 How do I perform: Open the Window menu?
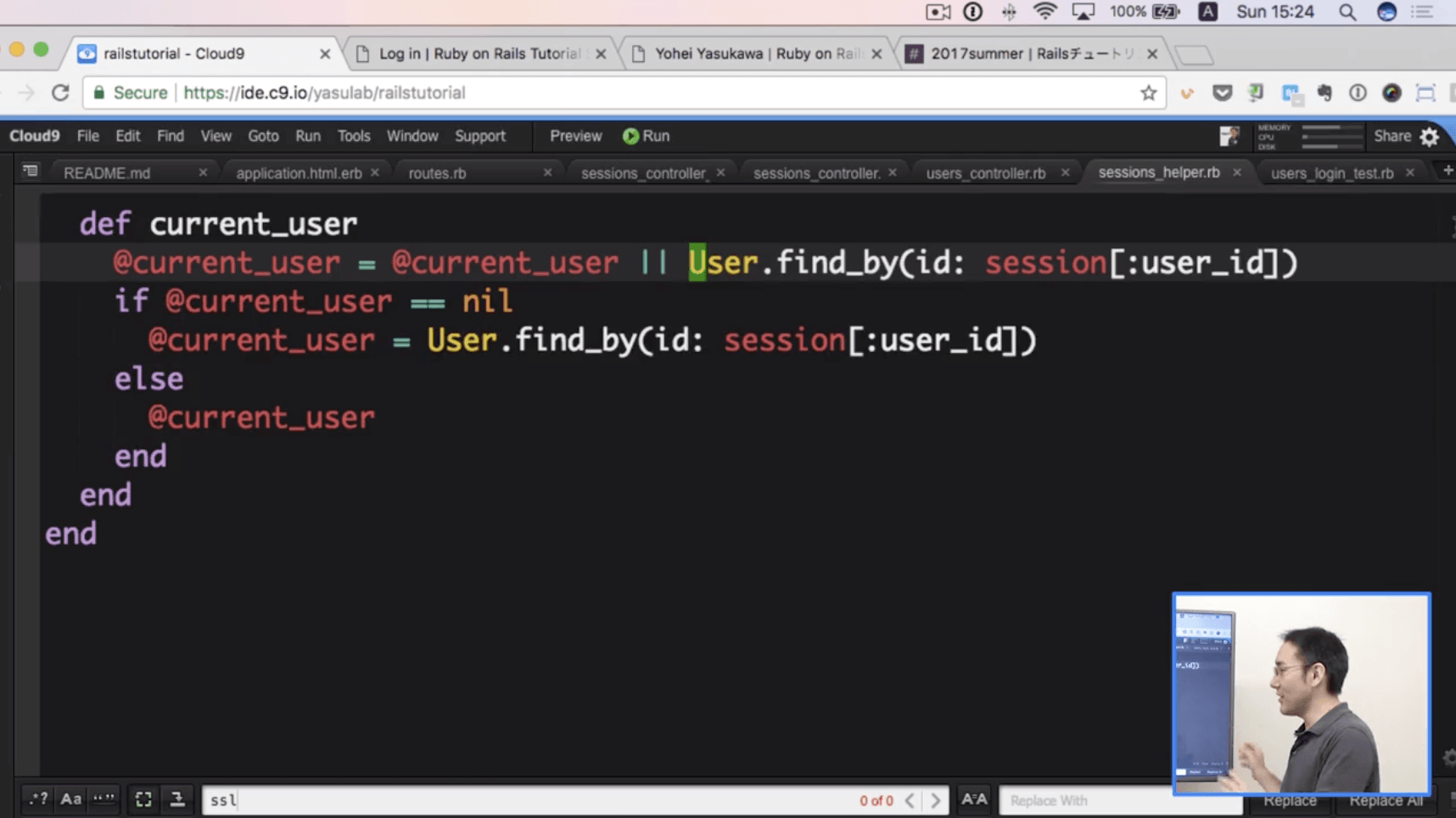click(412, 136)
